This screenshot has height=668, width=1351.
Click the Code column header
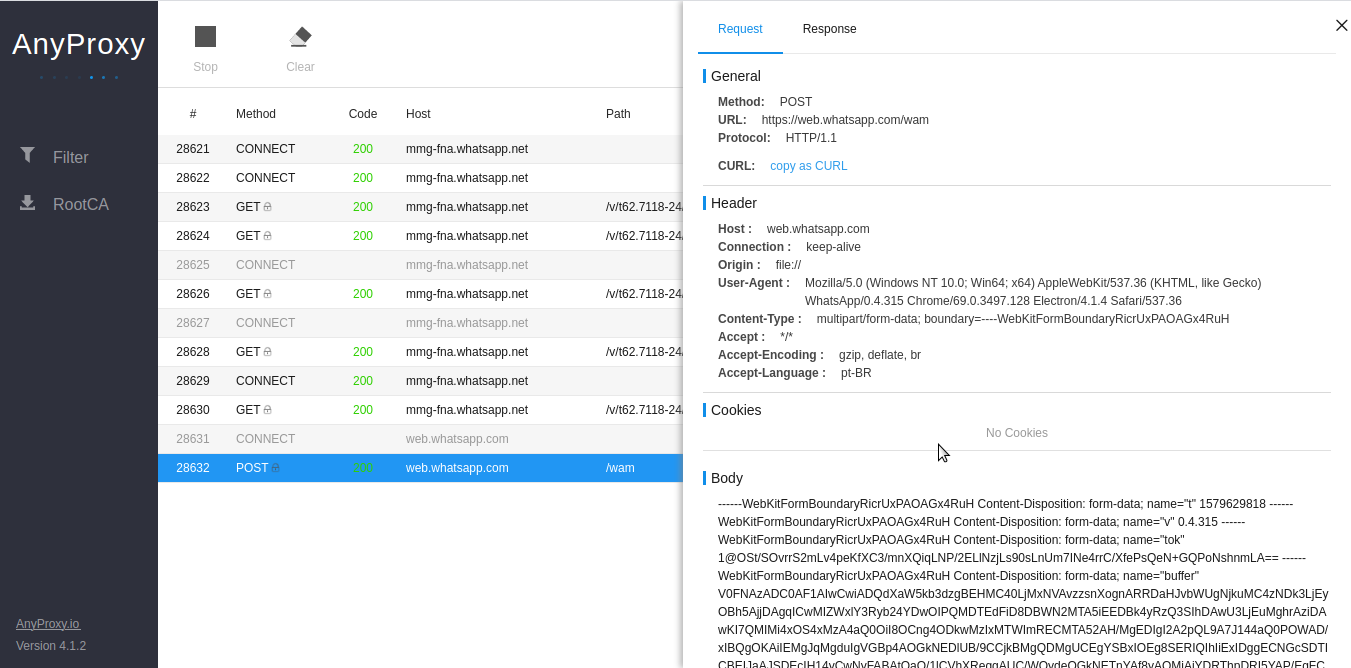click(363, 114)
